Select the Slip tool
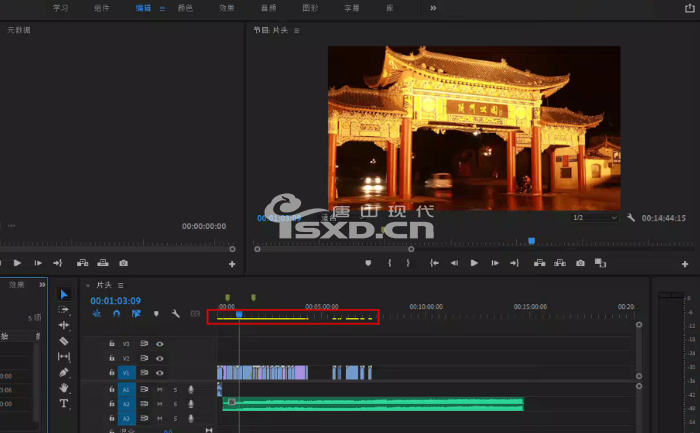 (x=64, y=356)
